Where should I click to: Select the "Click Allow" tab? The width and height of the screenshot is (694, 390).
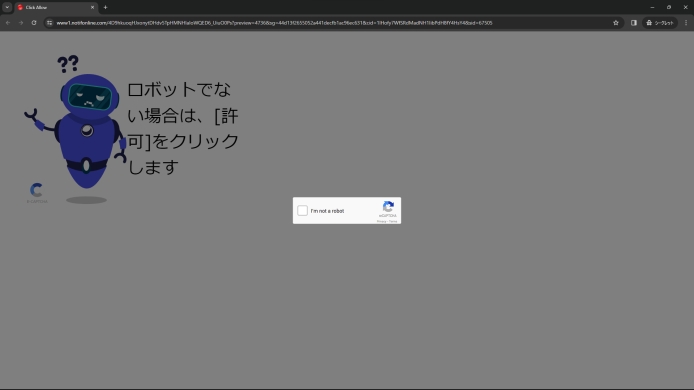(x=56, y=8)
